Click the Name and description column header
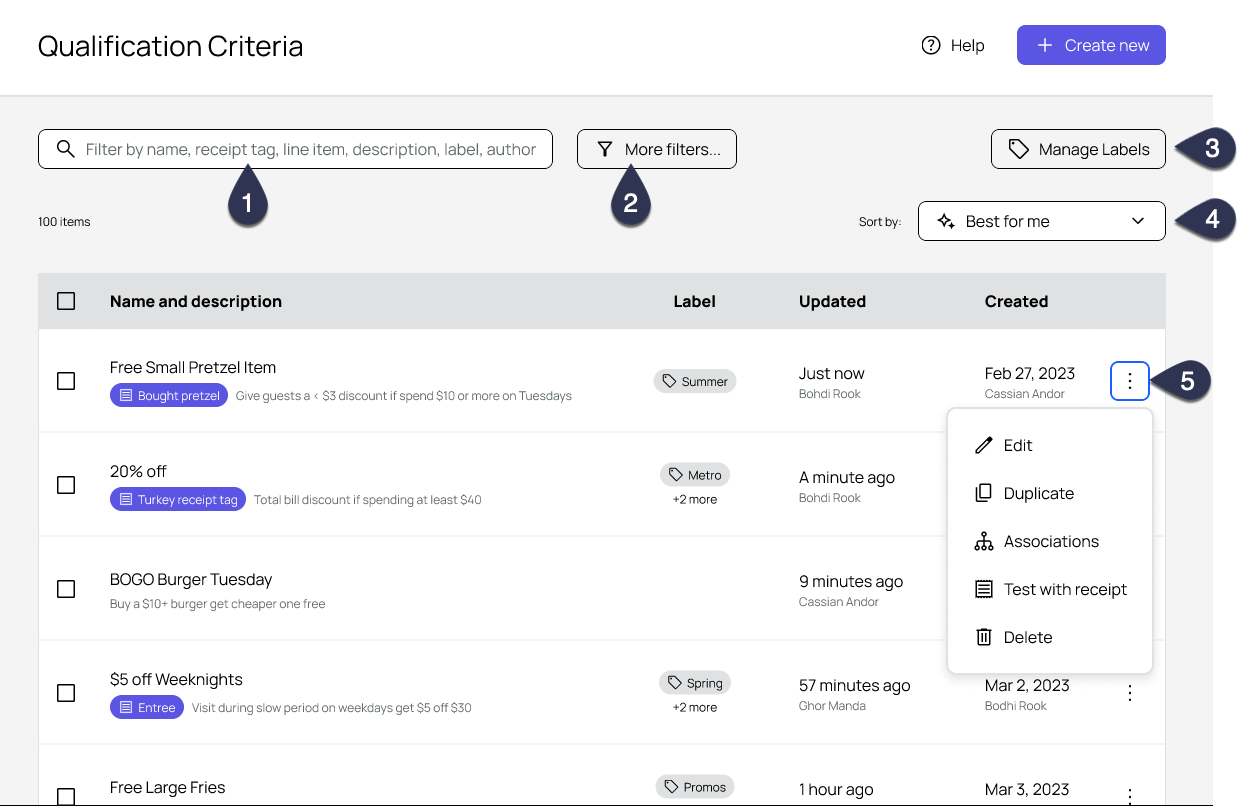 [x=196, y=301]
